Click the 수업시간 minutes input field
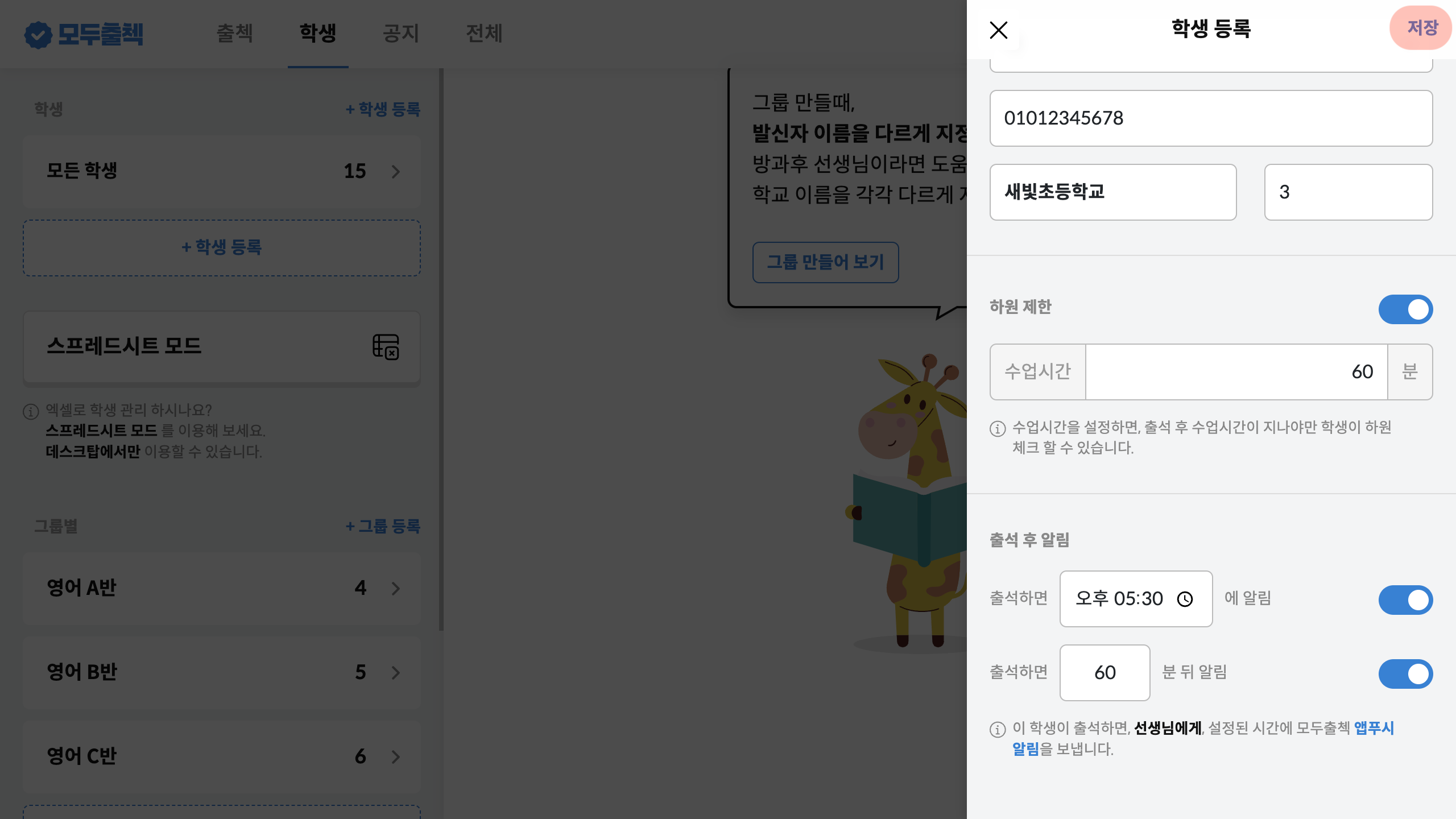 1235,372
